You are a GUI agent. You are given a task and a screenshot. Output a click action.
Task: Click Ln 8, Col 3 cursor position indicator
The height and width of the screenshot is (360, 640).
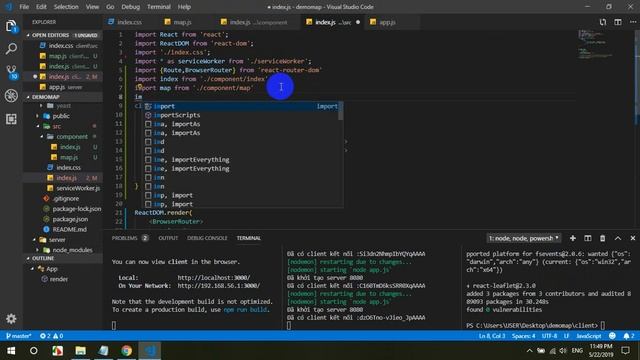(x=492, y=336)
